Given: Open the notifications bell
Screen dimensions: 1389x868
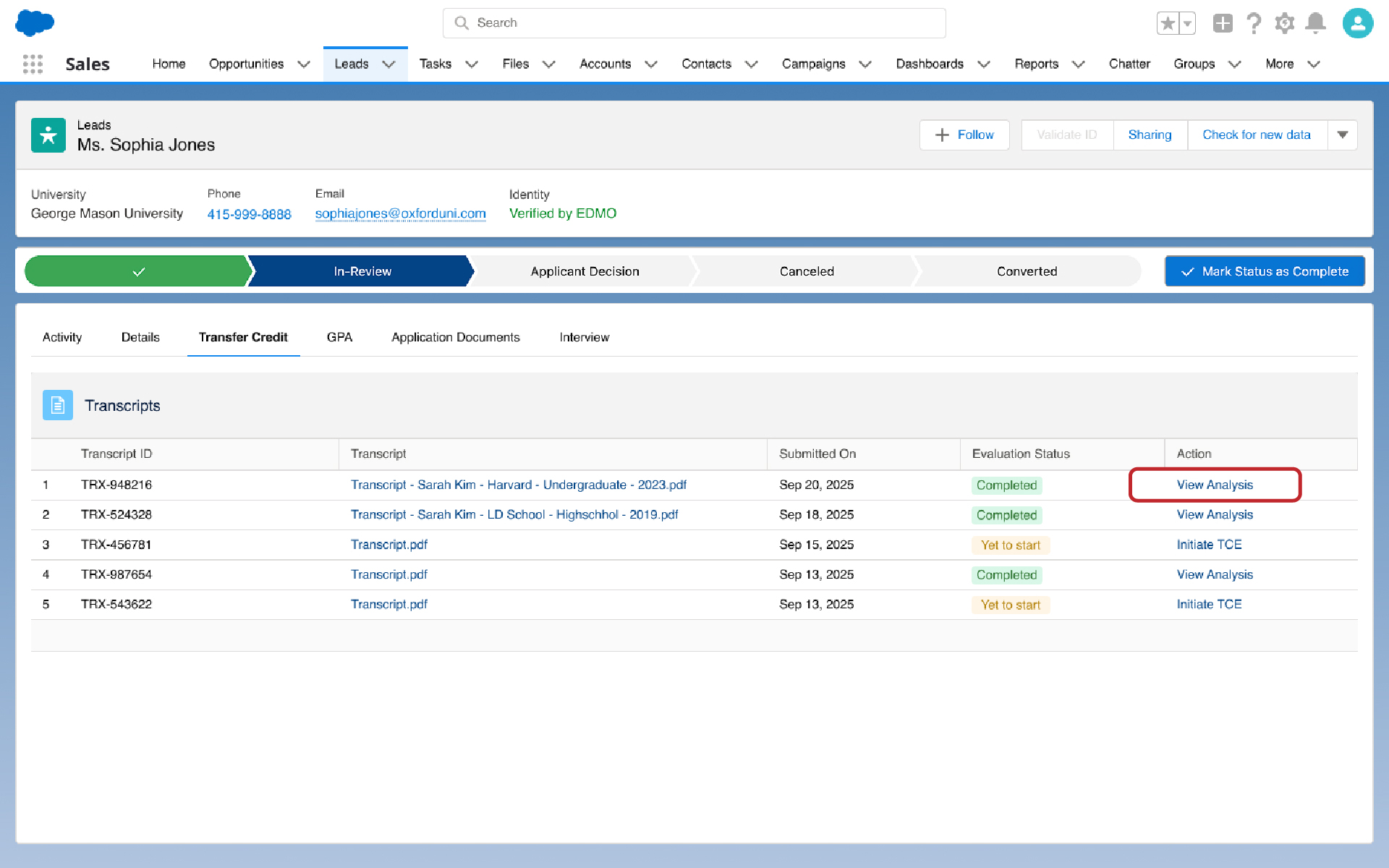Looking at the screenshot, I should [1315, 23].
